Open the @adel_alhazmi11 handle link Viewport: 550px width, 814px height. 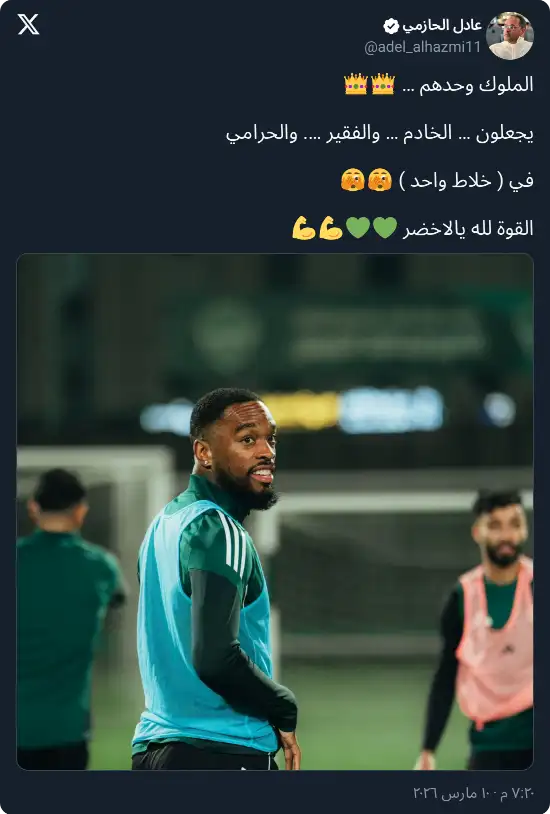point(422,47)
